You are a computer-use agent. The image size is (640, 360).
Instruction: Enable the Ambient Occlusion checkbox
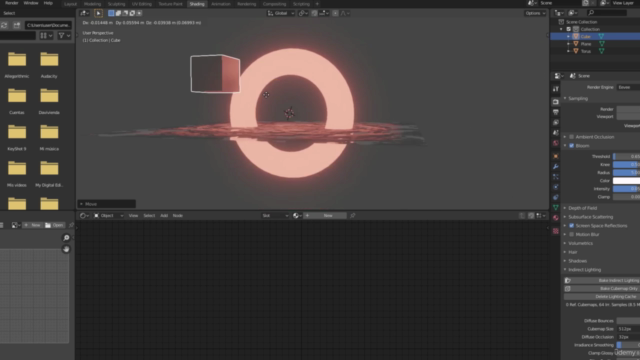571,137
